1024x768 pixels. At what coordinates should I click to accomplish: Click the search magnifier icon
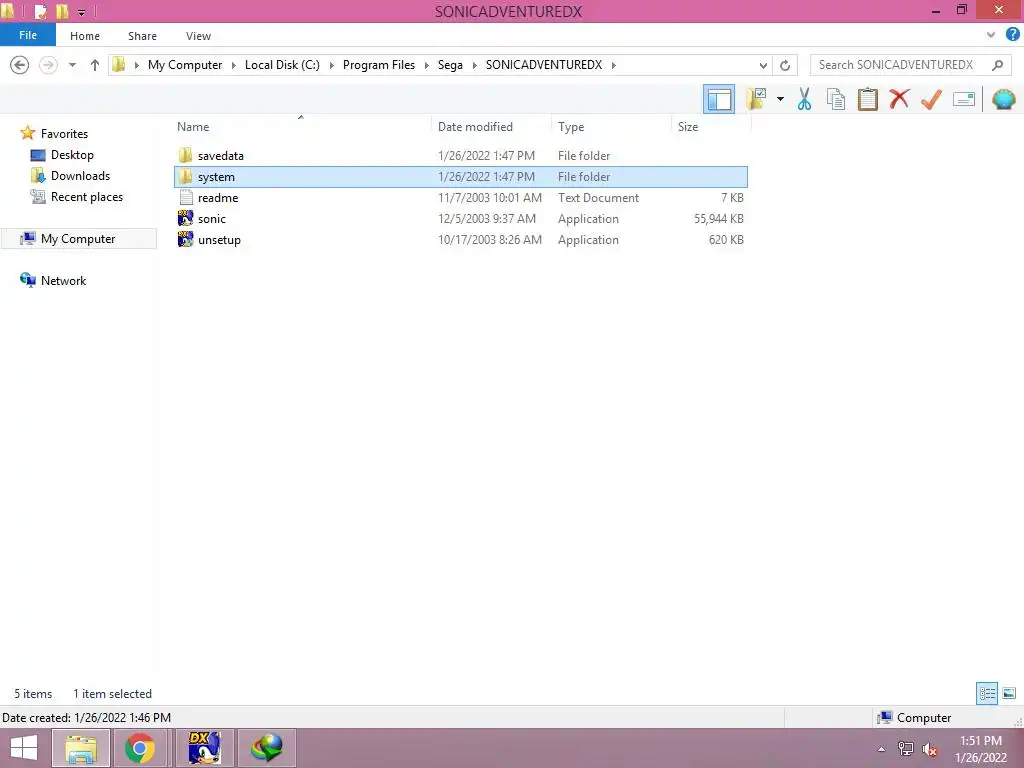(x=997, y=65)
